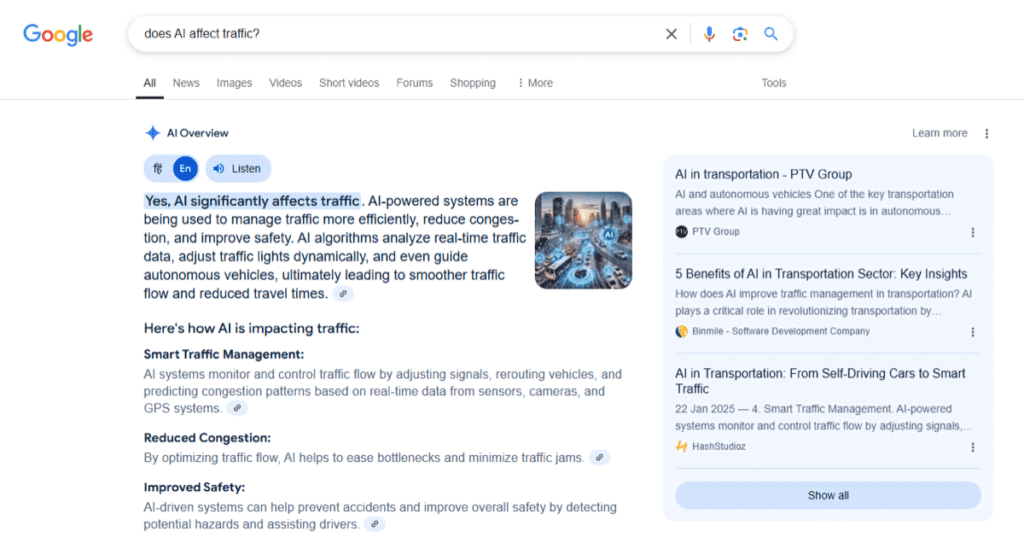Click the AI traffic city thumbnail image
Screen dimensions: 1024x537
click(x=583, y=240)
